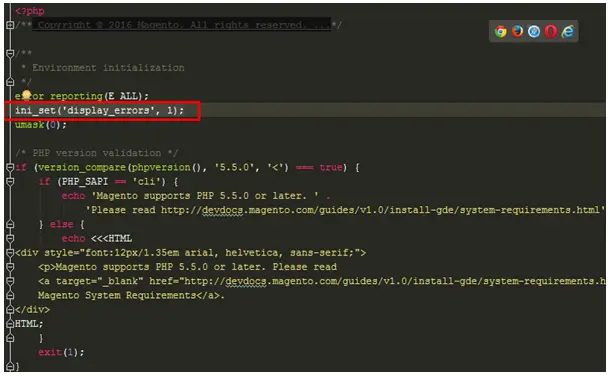Image resolution: width=614 pixels, height=376 pixels.
Task: Toggle fold marker beside HTML; line
Action: (x=10, y=324)
